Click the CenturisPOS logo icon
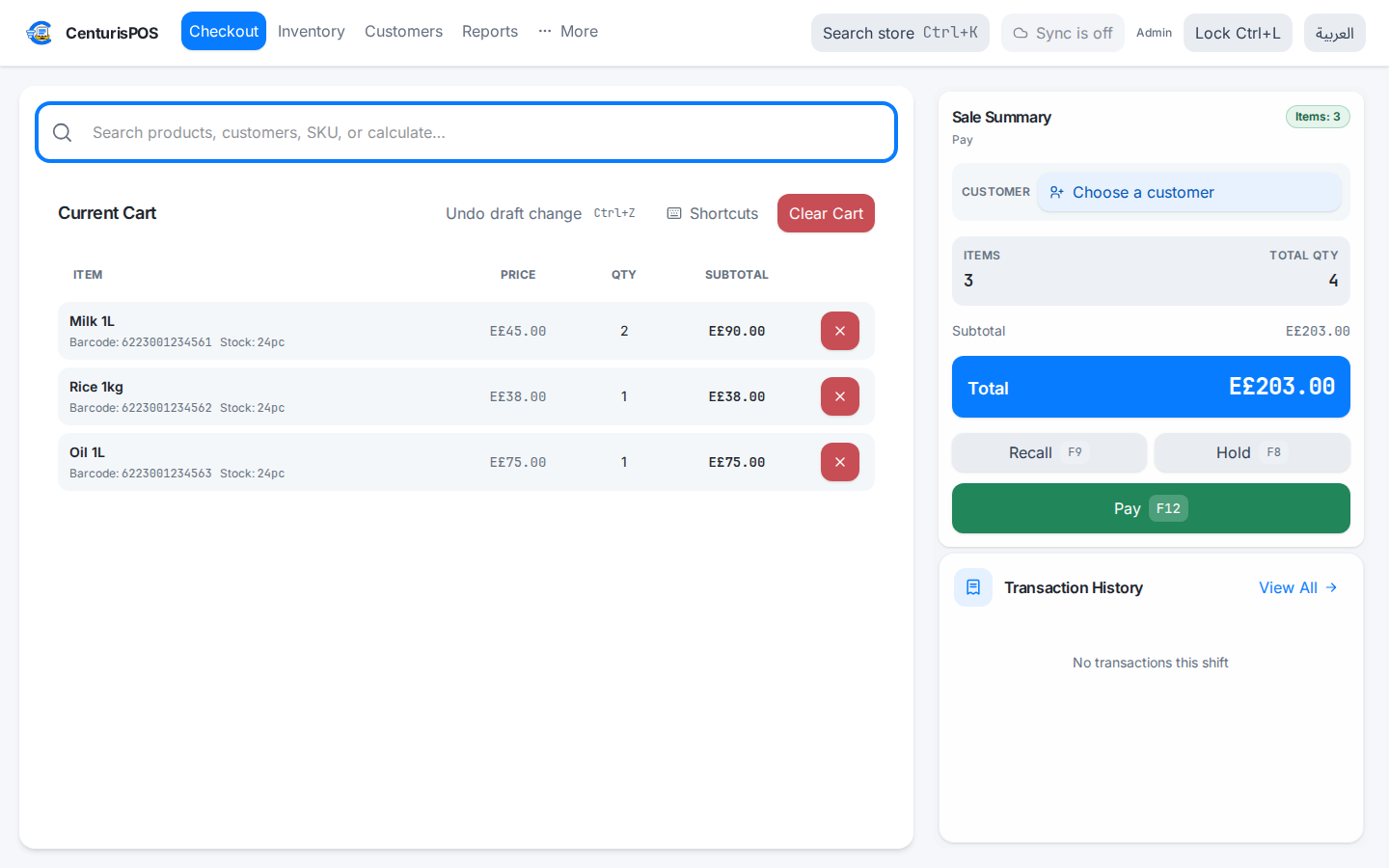Viewport: 1389px width, 868px height. pos(40,33)
